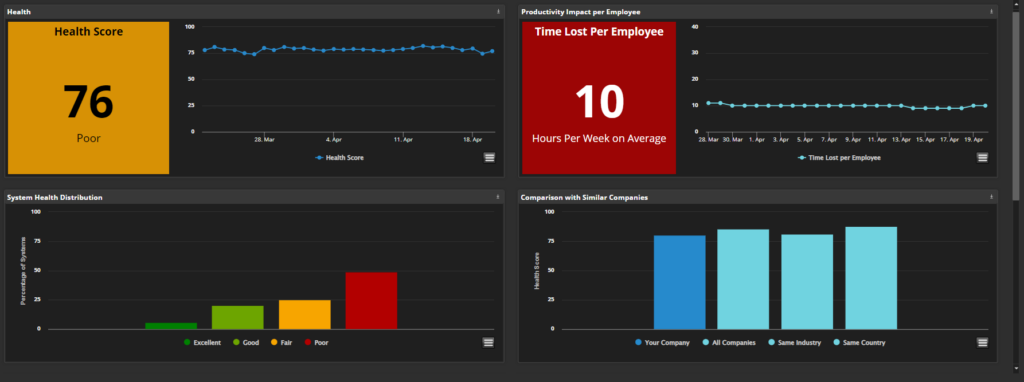Click the red Time Lost Per Employee tile

tap(599, 98)
